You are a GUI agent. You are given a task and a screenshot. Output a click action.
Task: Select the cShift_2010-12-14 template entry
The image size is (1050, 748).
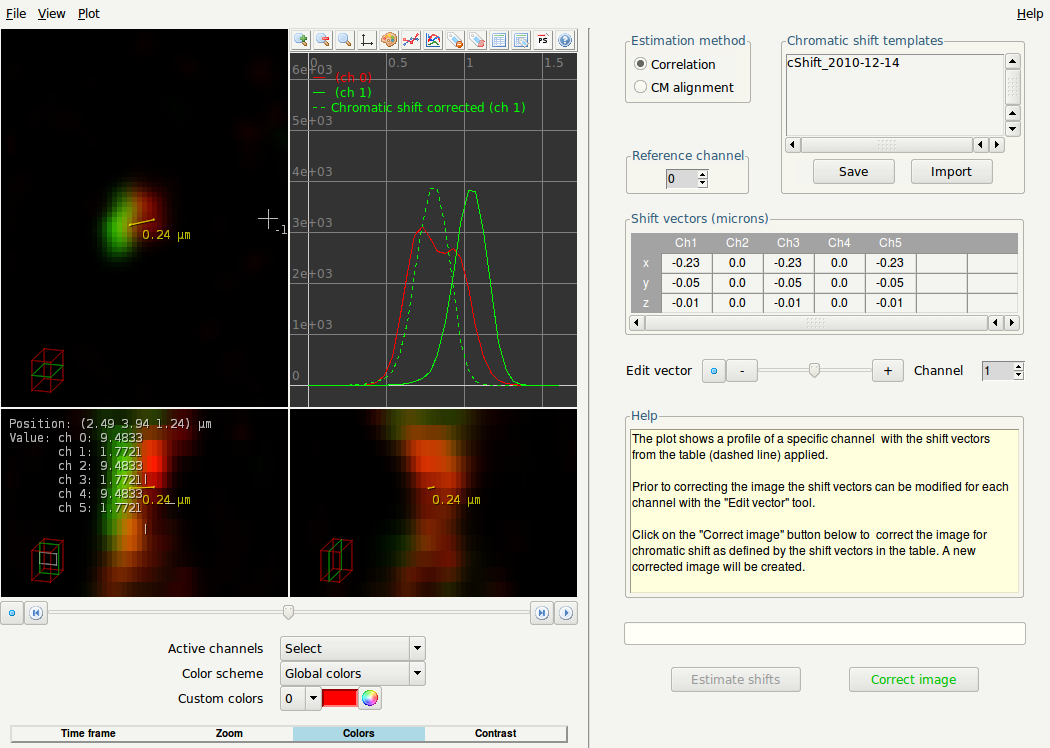pos(844,62)
